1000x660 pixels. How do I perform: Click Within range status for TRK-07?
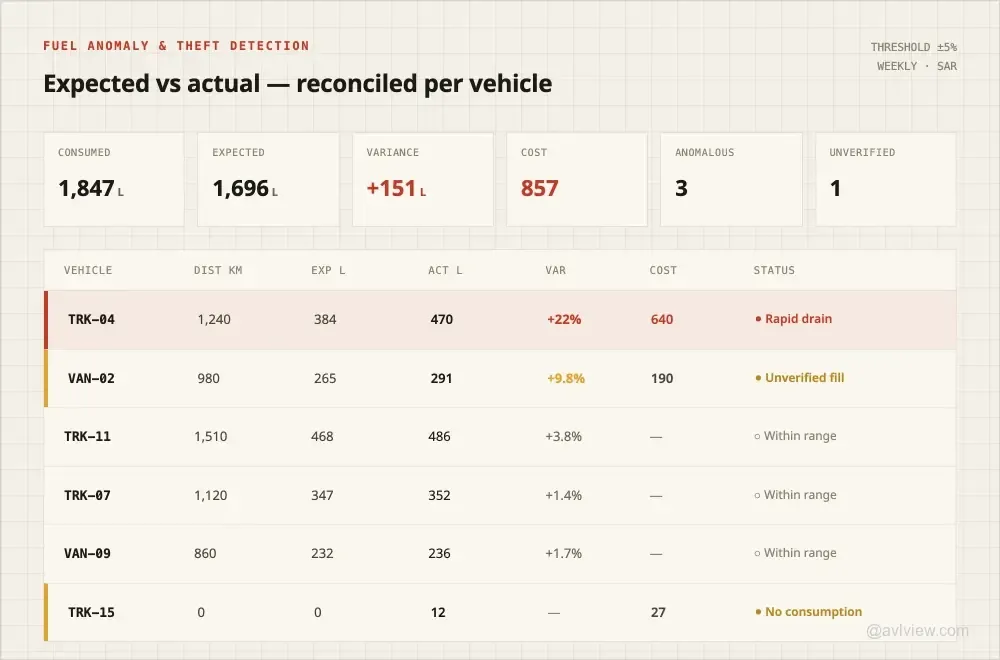pos(795,495)
